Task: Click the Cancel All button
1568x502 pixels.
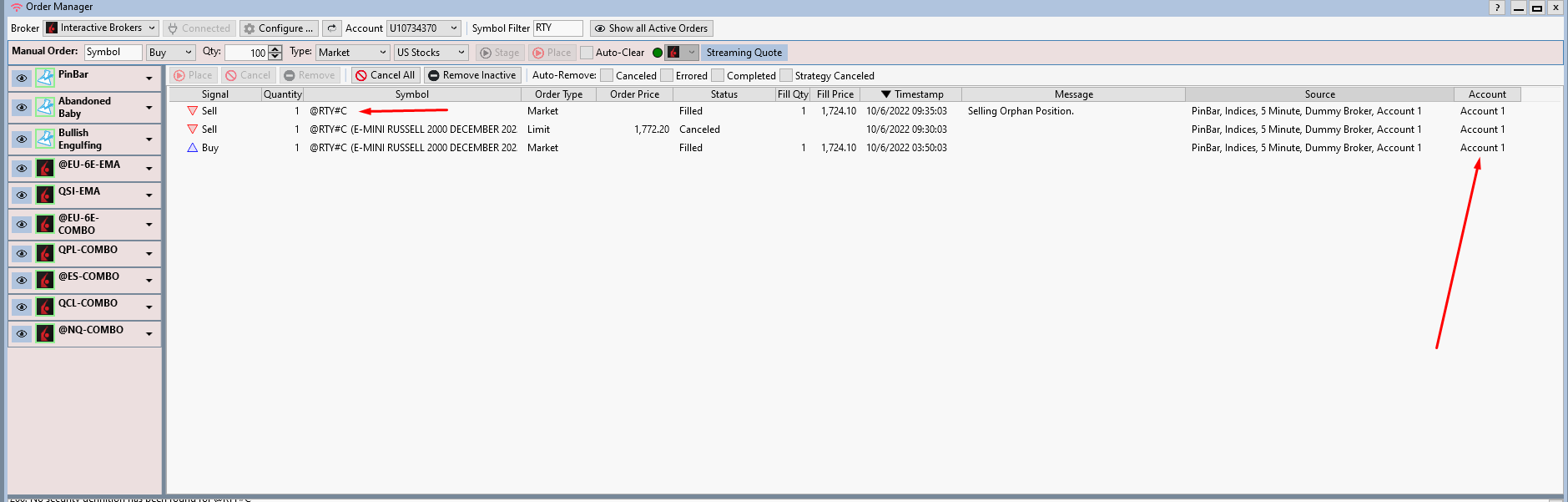Action: point(386,75)
